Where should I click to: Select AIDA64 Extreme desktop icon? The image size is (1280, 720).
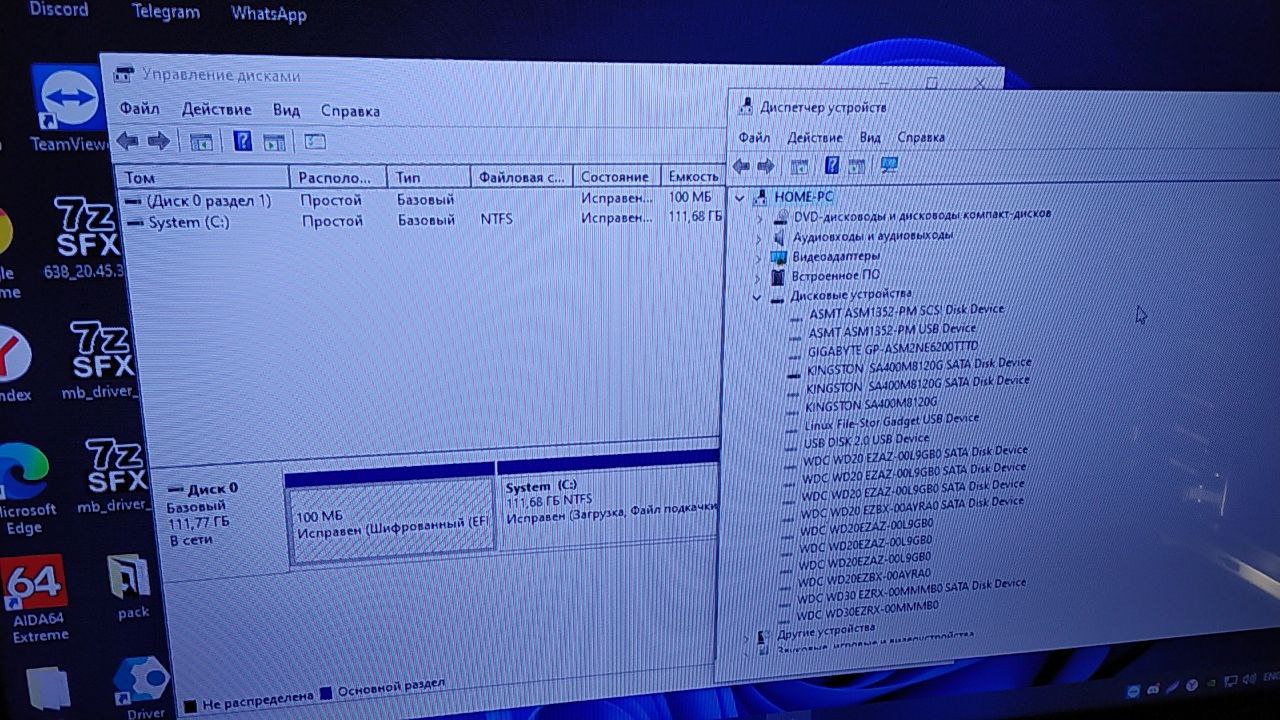coord(35,600)
